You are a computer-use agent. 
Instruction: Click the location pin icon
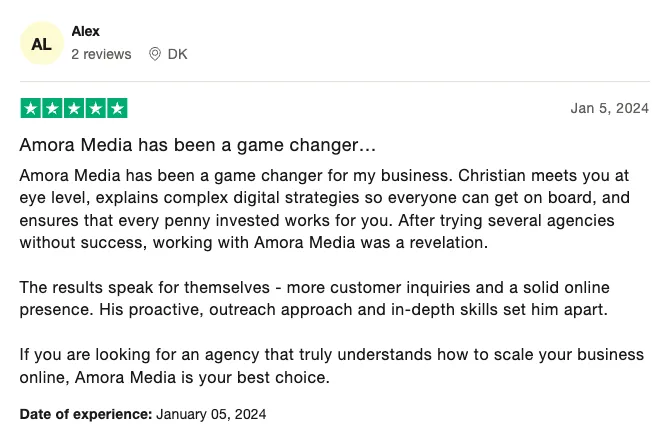155,54
